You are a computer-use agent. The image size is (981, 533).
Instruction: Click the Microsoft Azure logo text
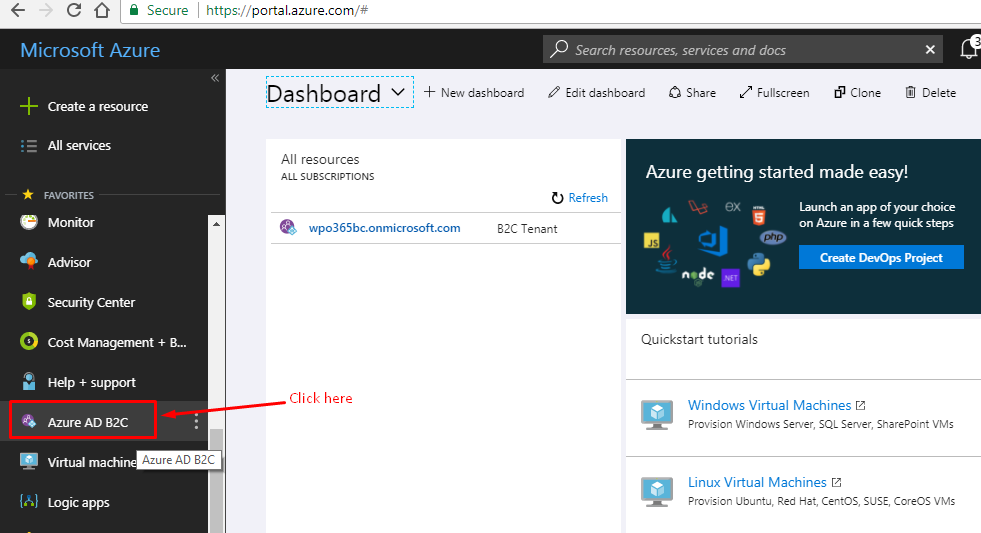[x=90, y=50]
